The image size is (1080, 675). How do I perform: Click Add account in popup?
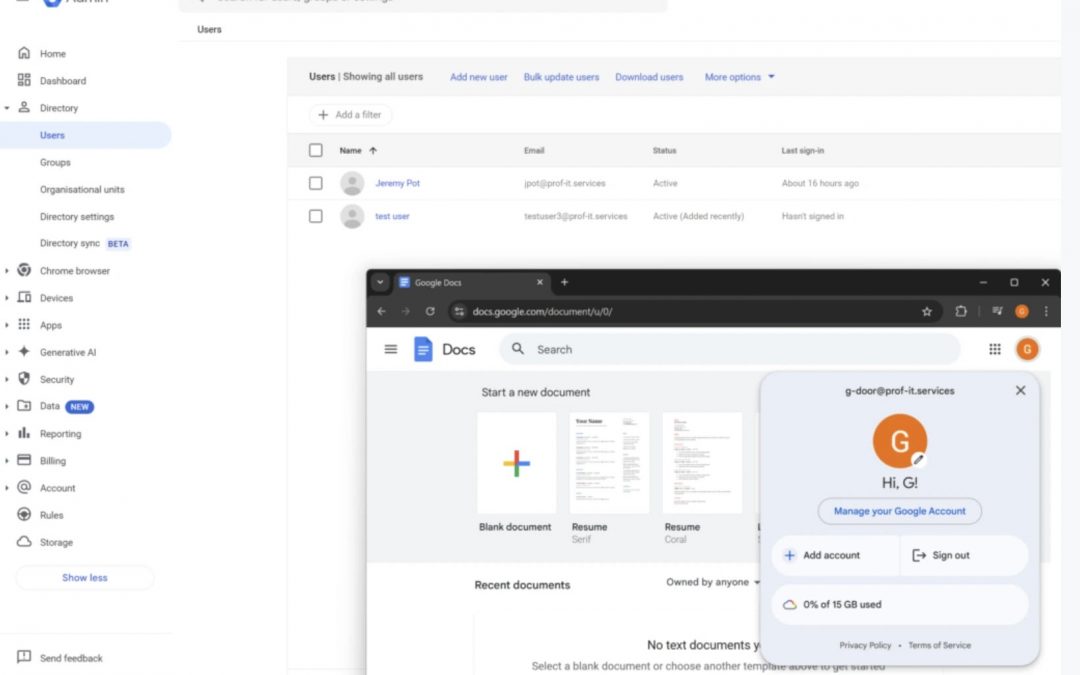point(835,555)
